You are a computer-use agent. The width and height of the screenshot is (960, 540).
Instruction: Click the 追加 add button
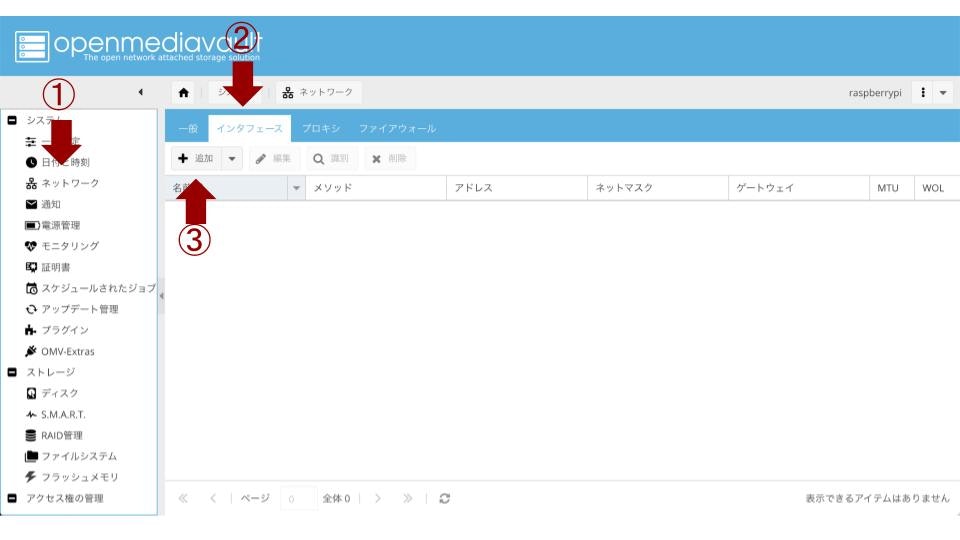click(196, 159)
